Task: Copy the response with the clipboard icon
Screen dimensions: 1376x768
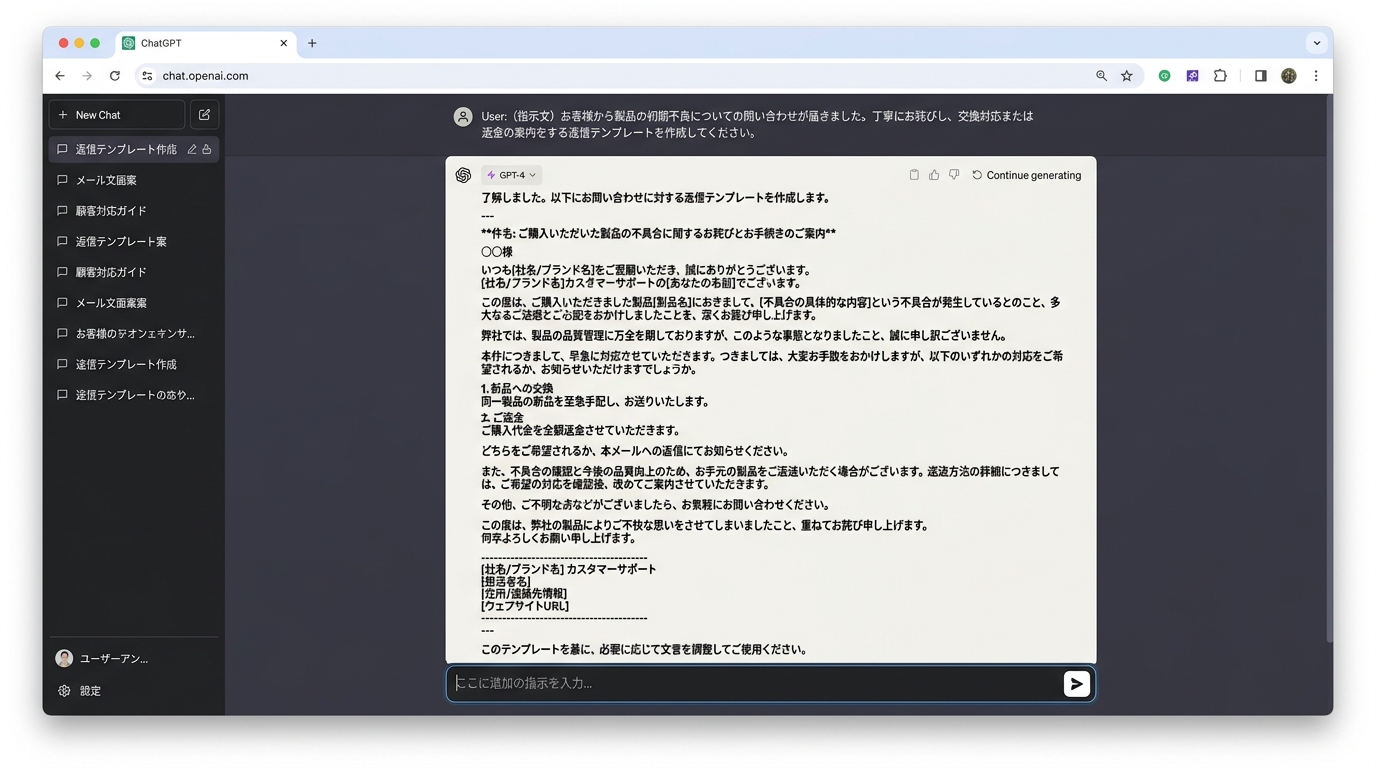Action: (914, 175)
